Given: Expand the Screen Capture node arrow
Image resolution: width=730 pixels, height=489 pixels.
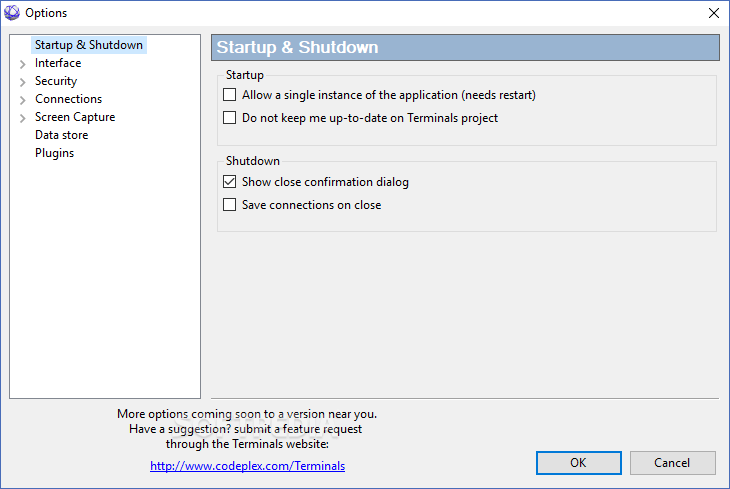Looking at the screenshot, I should 22,118.
